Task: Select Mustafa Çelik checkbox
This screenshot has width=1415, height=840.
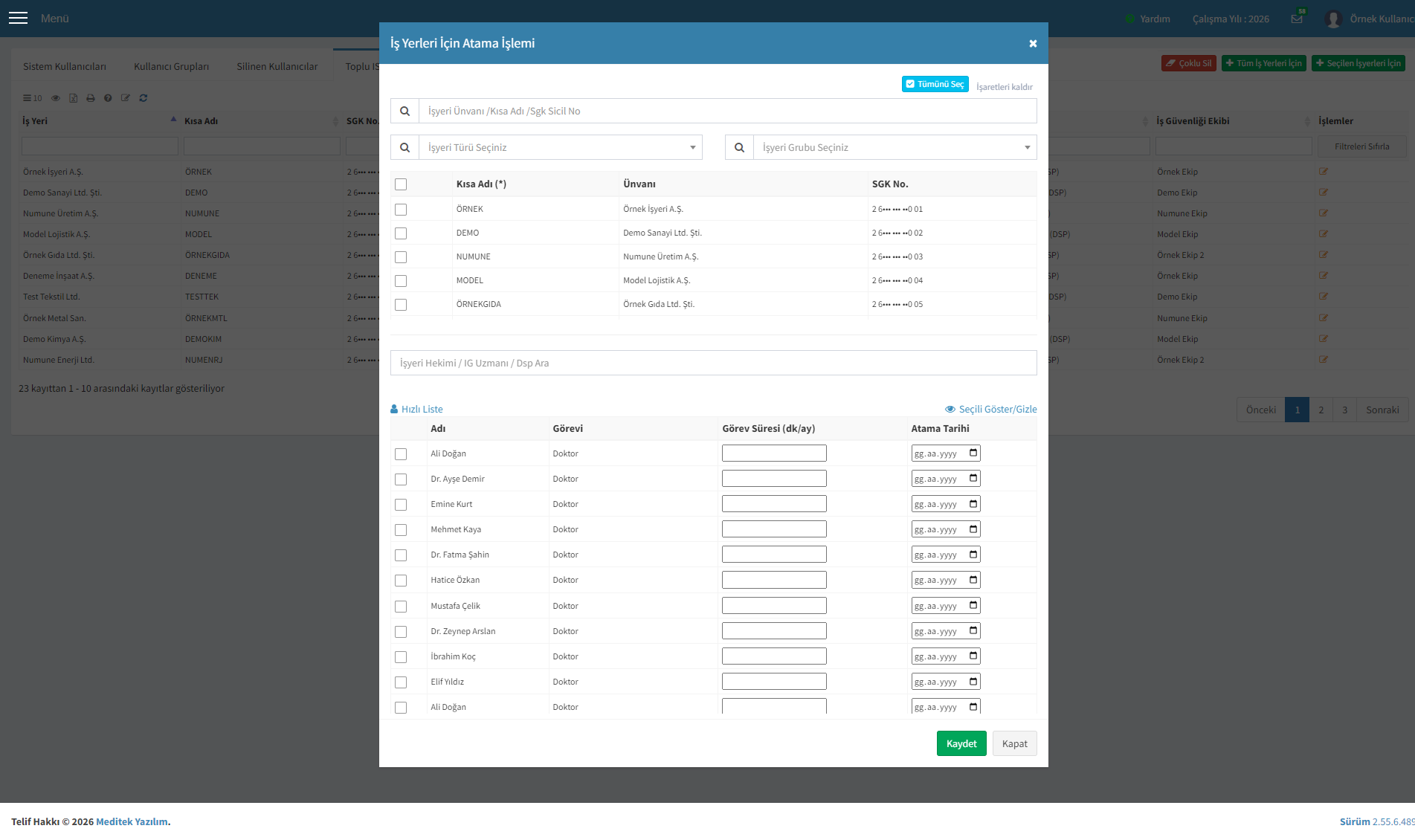Action: coord(401,607)
